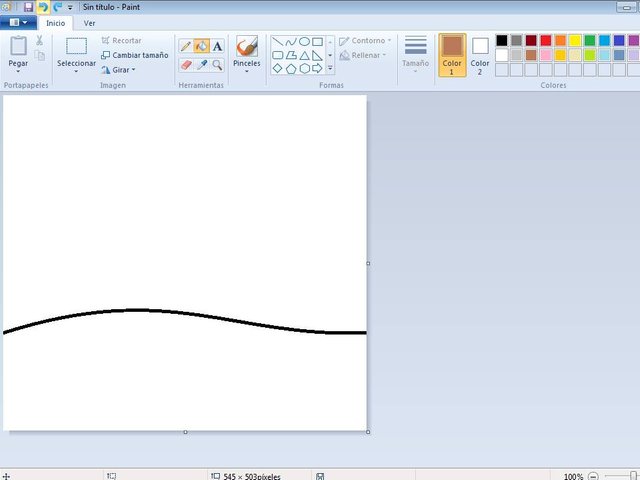Click the Save icon in quick access toolbar
Image resolution: width=640 pixels, height=480 pixels.
coord(28,7)
